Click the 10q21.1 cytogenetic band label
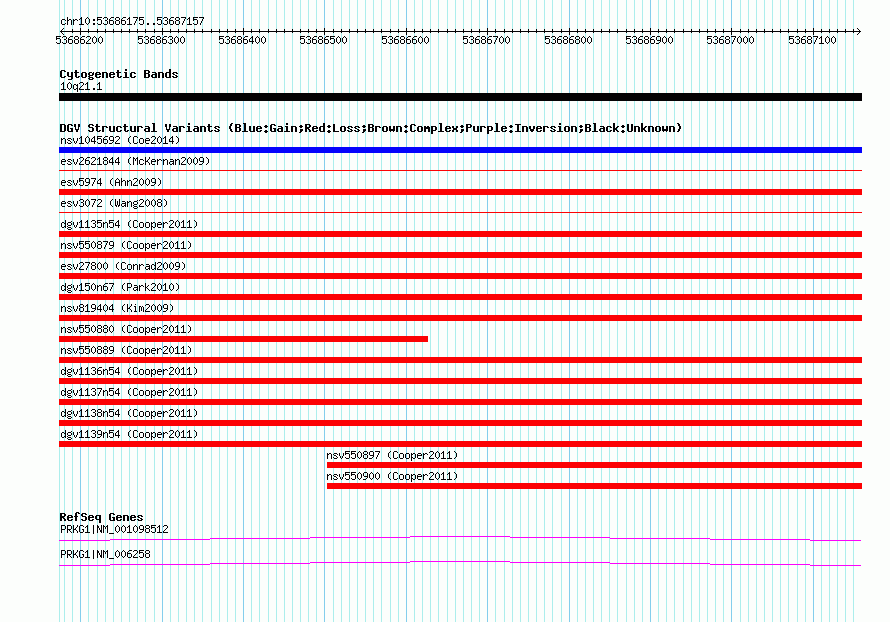The width and height of the screenshot is (890, 622). click(x=81, y=86)
